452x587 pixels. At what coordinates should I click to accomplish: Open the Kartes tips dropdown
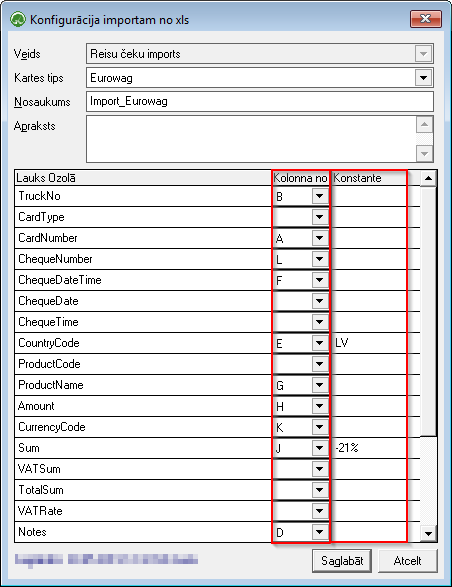[424, 78]
